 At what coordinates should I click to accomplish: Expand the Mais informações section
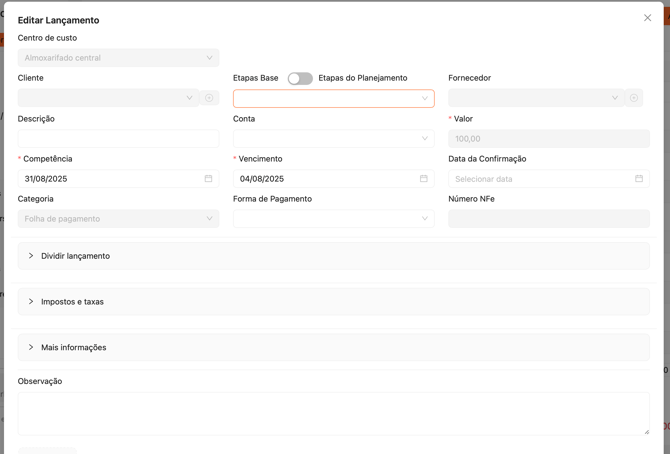pos(74,347)
